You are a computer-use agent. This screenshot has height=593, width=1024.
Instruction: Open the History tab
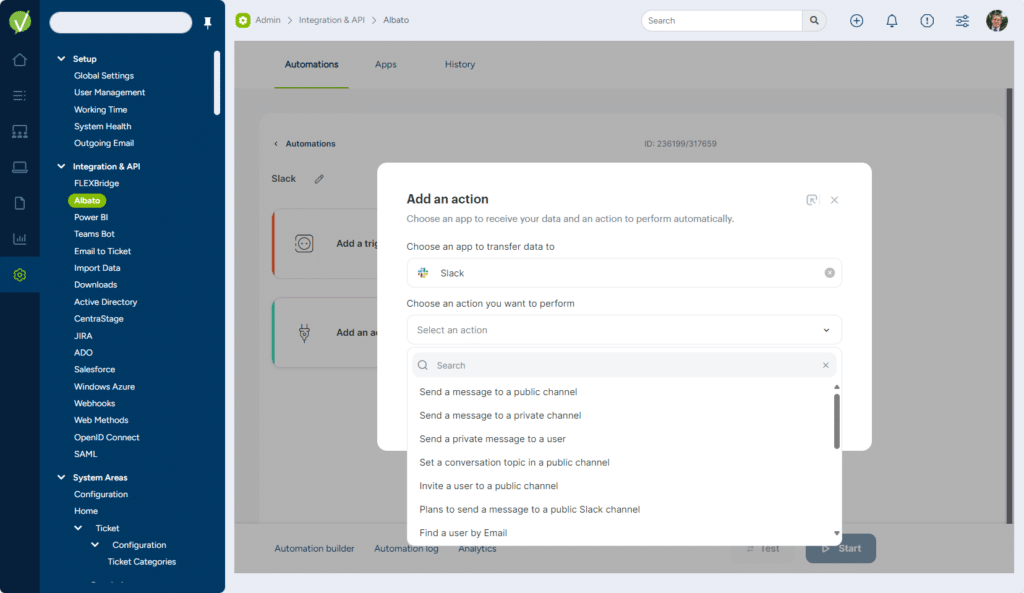point(460,65)
